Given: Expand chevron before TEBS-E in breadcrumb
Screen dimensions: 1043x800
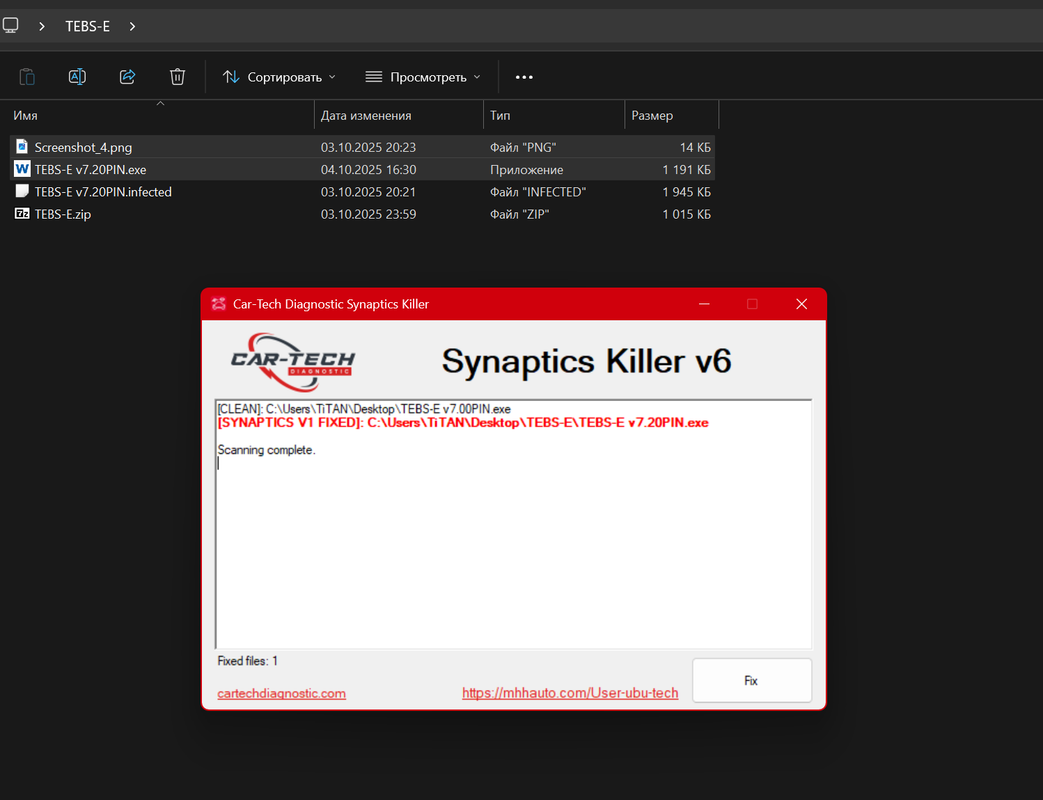Looking at the screenshot, I should (x=42, y=26).
